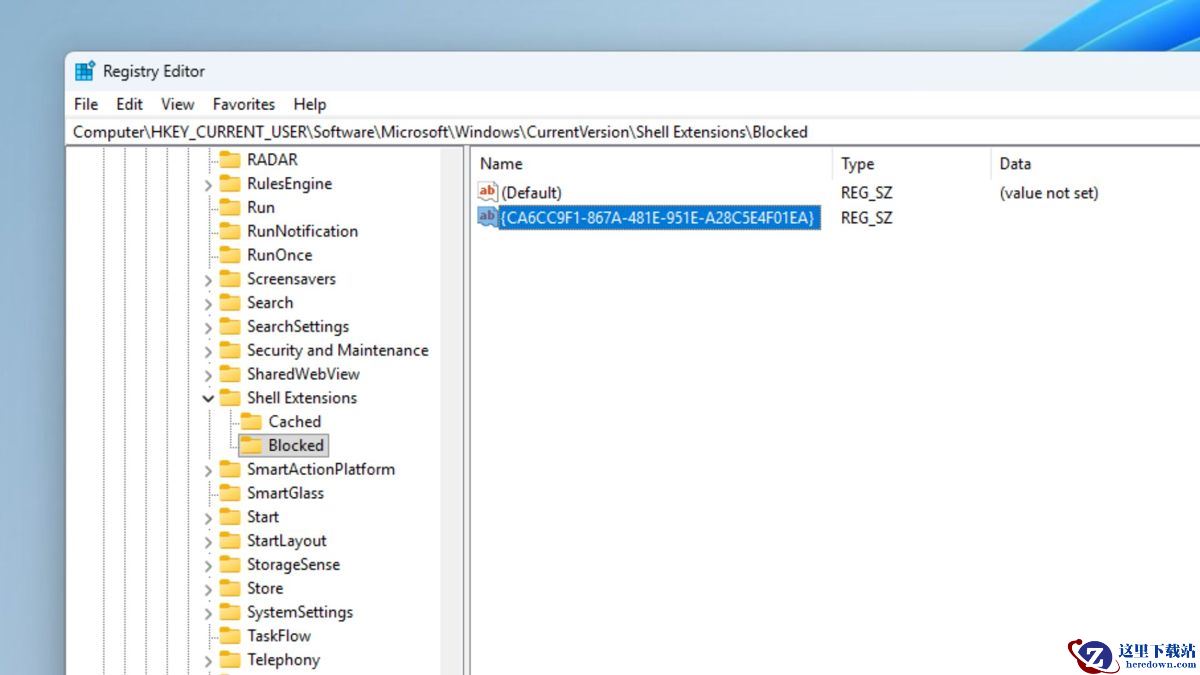Click the Type column header
1200x675 pixels.
(857, 164)
